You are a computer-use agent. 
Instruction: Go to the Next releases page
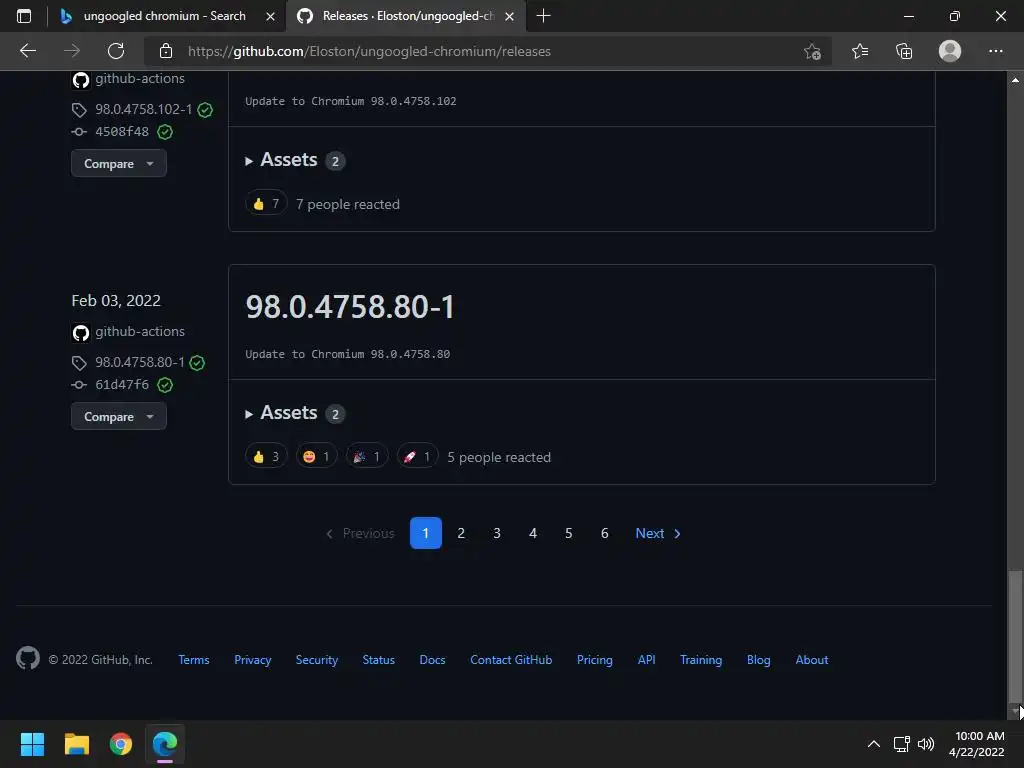click(x=658, y=533)
